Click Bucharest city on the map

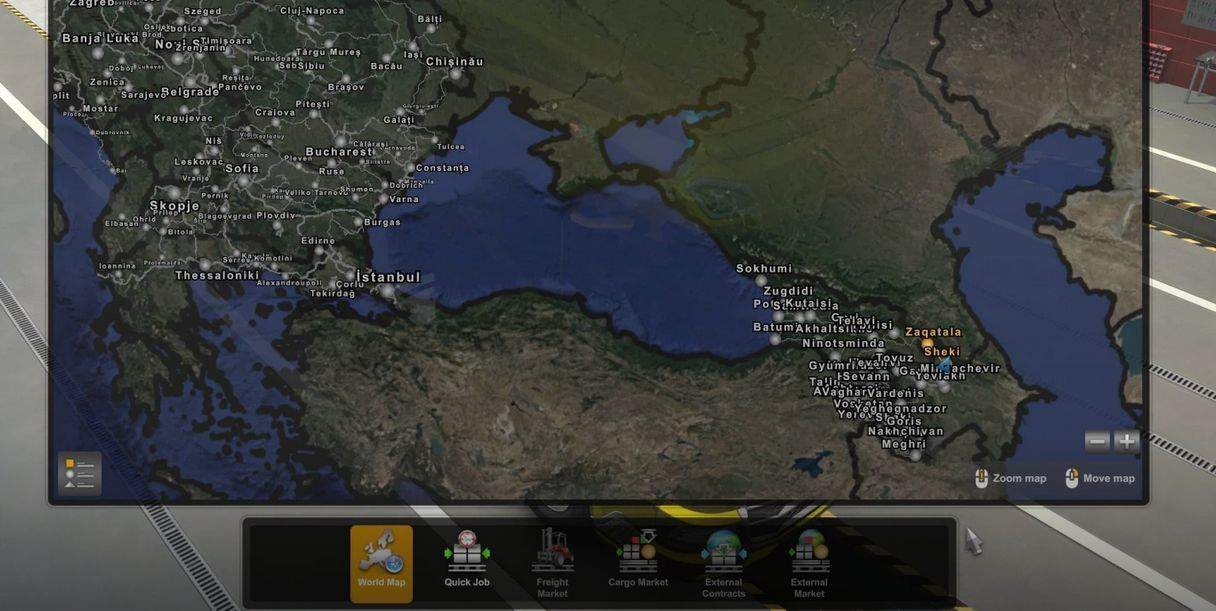(x=339, y=153)
